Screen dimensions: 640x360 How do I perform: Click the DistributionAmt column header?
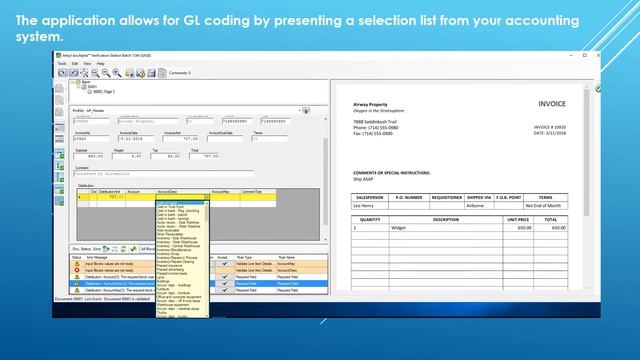111,191
